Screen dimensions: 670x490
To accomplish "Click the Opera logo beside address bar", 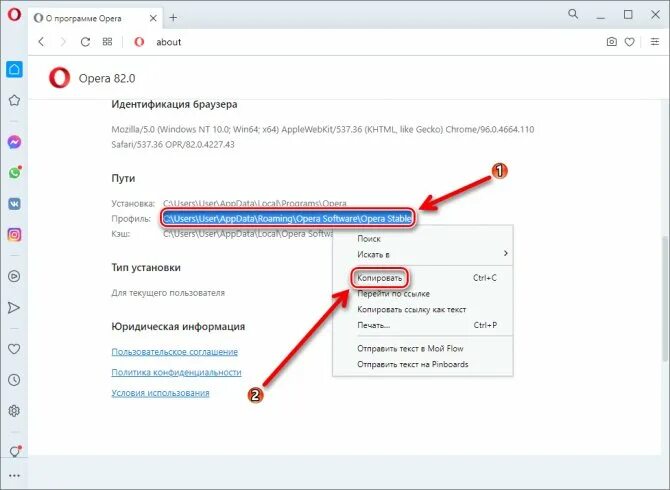I will (139, 42).
